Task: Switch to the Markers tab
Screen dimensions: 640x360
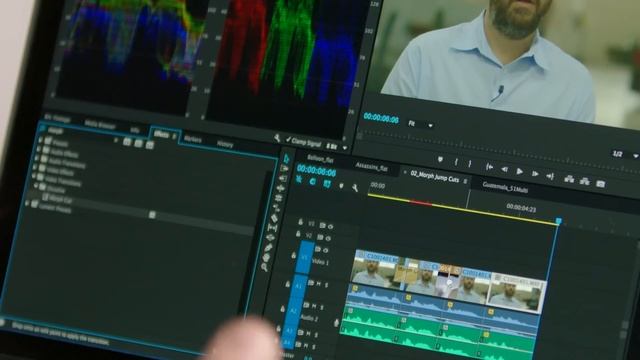Action: pyautogui.click(x=193, y=139)
